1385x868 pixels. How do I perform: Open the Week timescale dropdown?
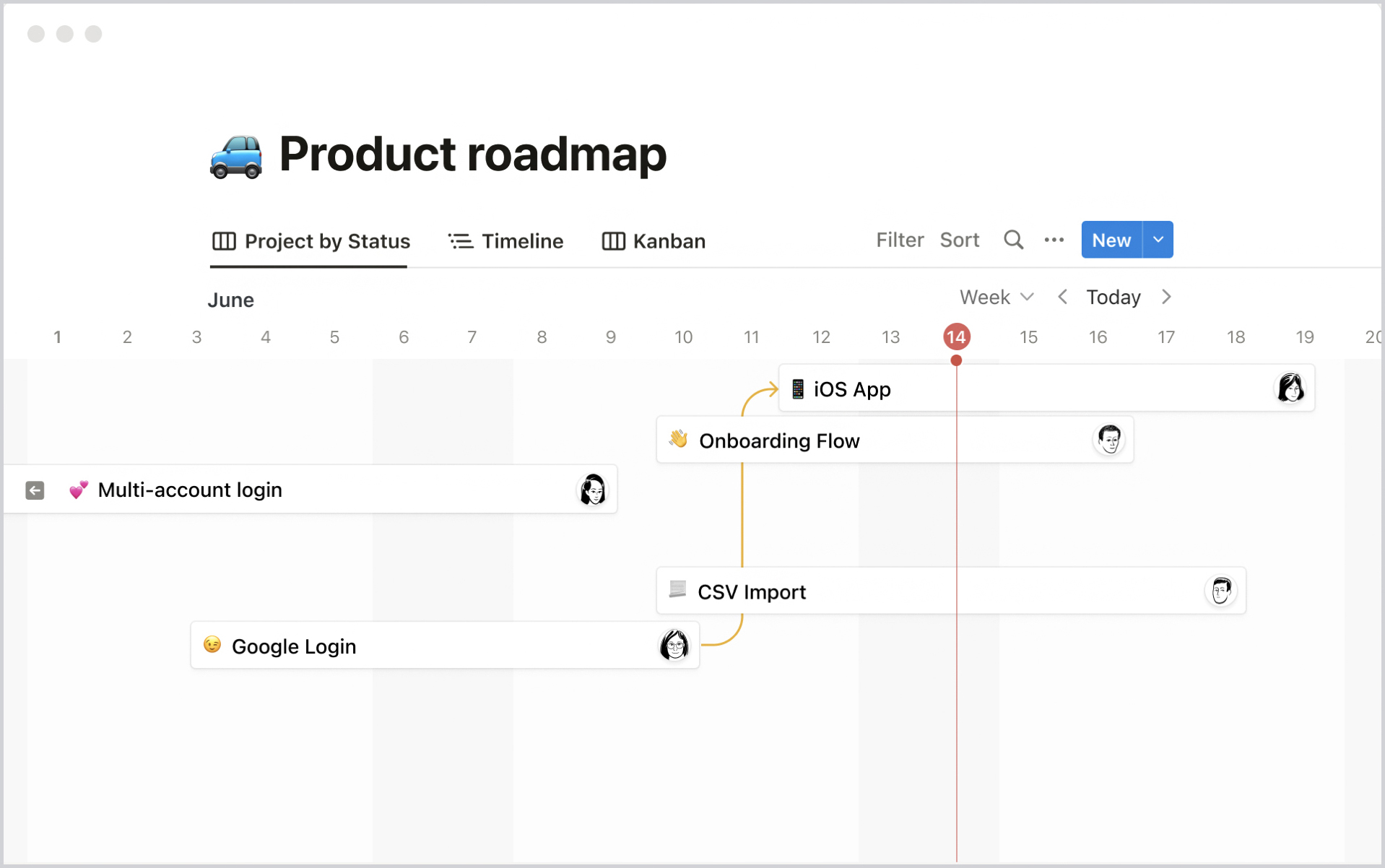pyautogui.click(x=996, y=297)
